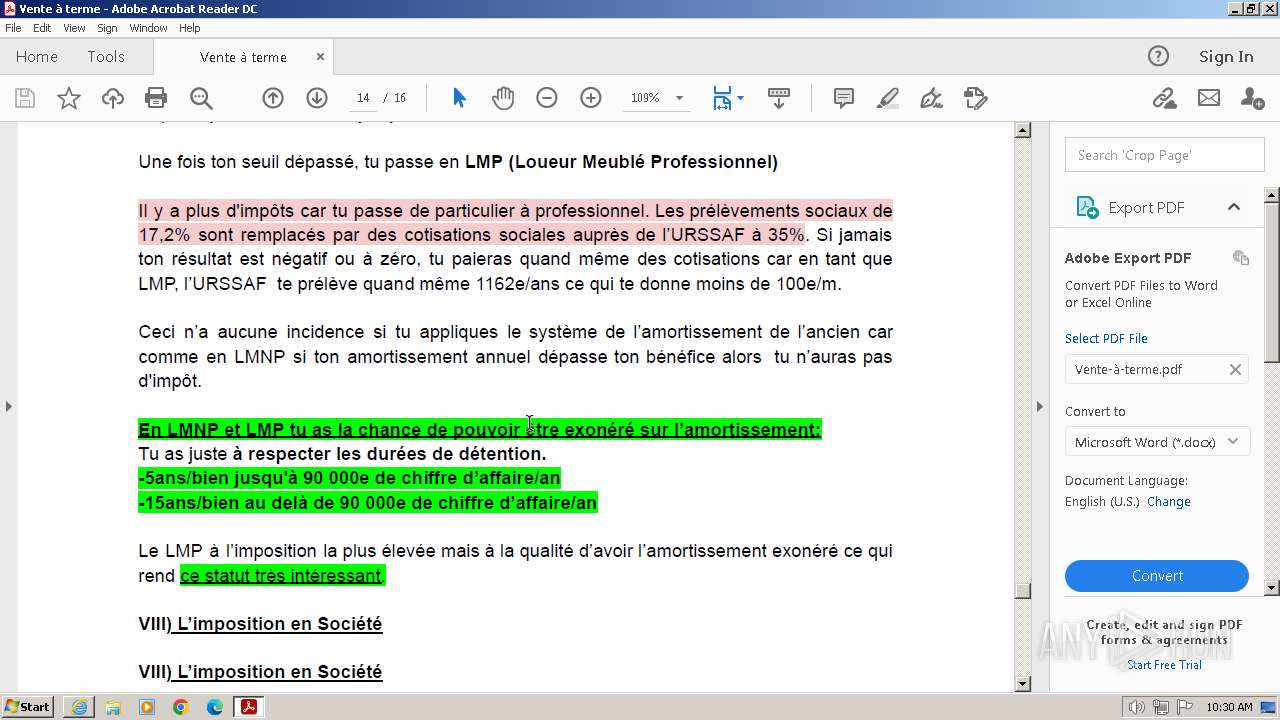Change the document language via the Change link
The height and width of the screenshot is (720, 1280).
[x=1168, y=501]
